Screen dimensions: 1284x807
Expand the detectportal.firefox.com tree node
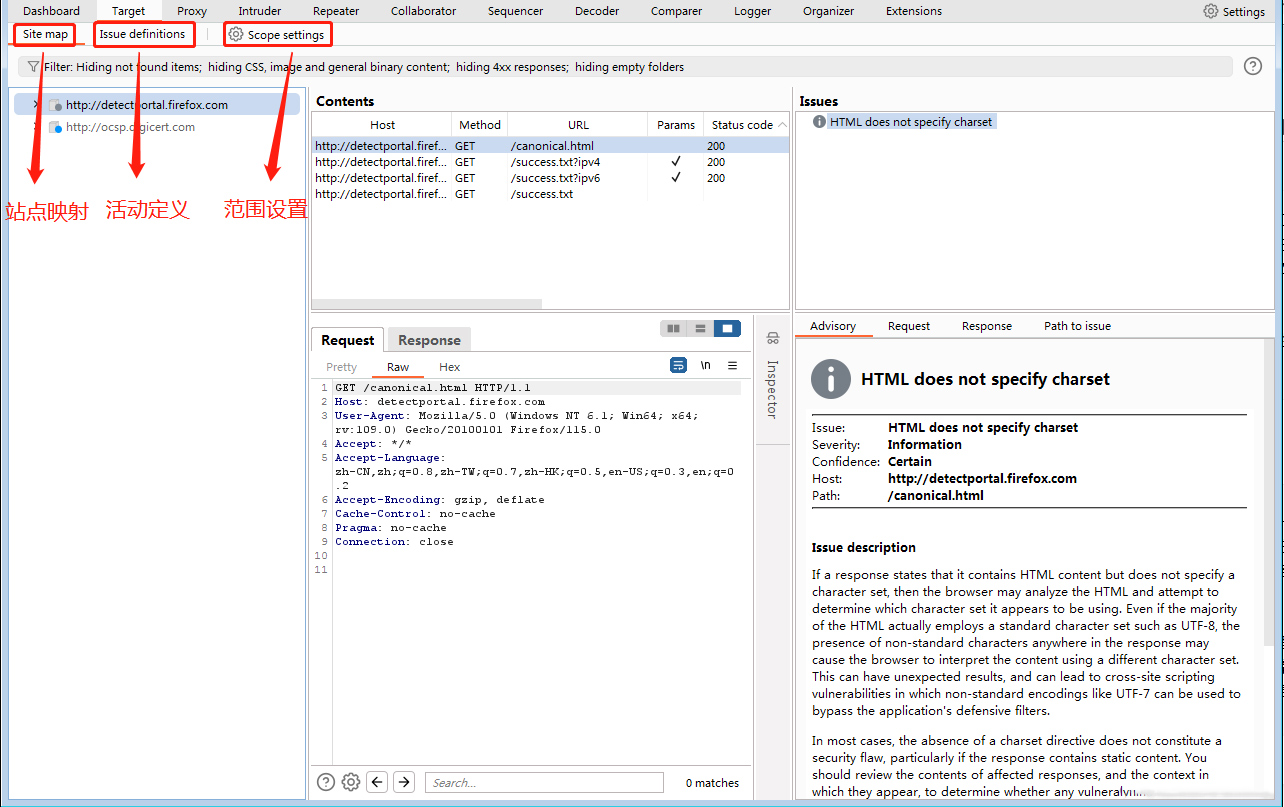[x=36, y=105]
